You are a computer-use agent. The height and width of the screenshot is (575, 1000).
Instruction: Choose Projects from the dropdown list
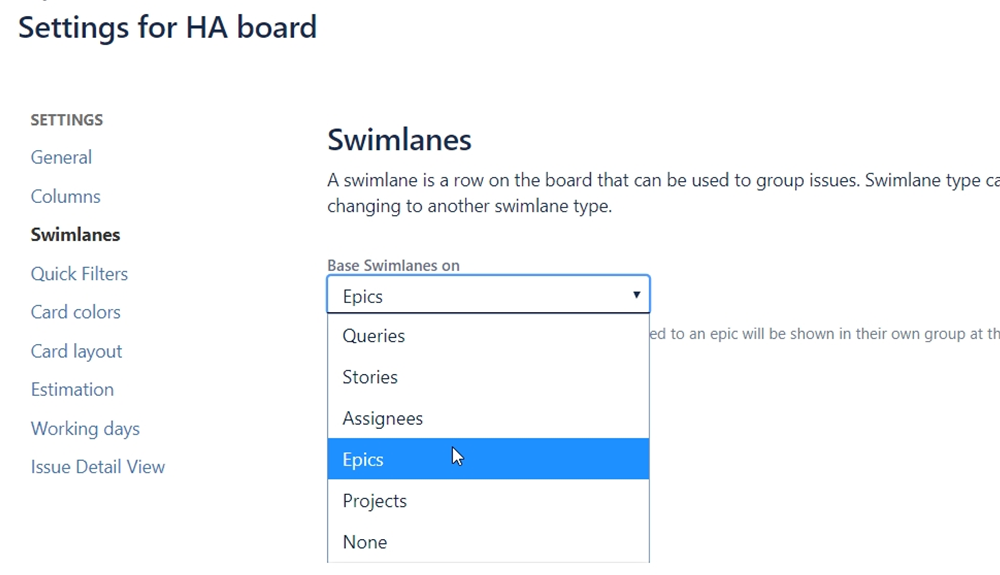click(374, 501)
